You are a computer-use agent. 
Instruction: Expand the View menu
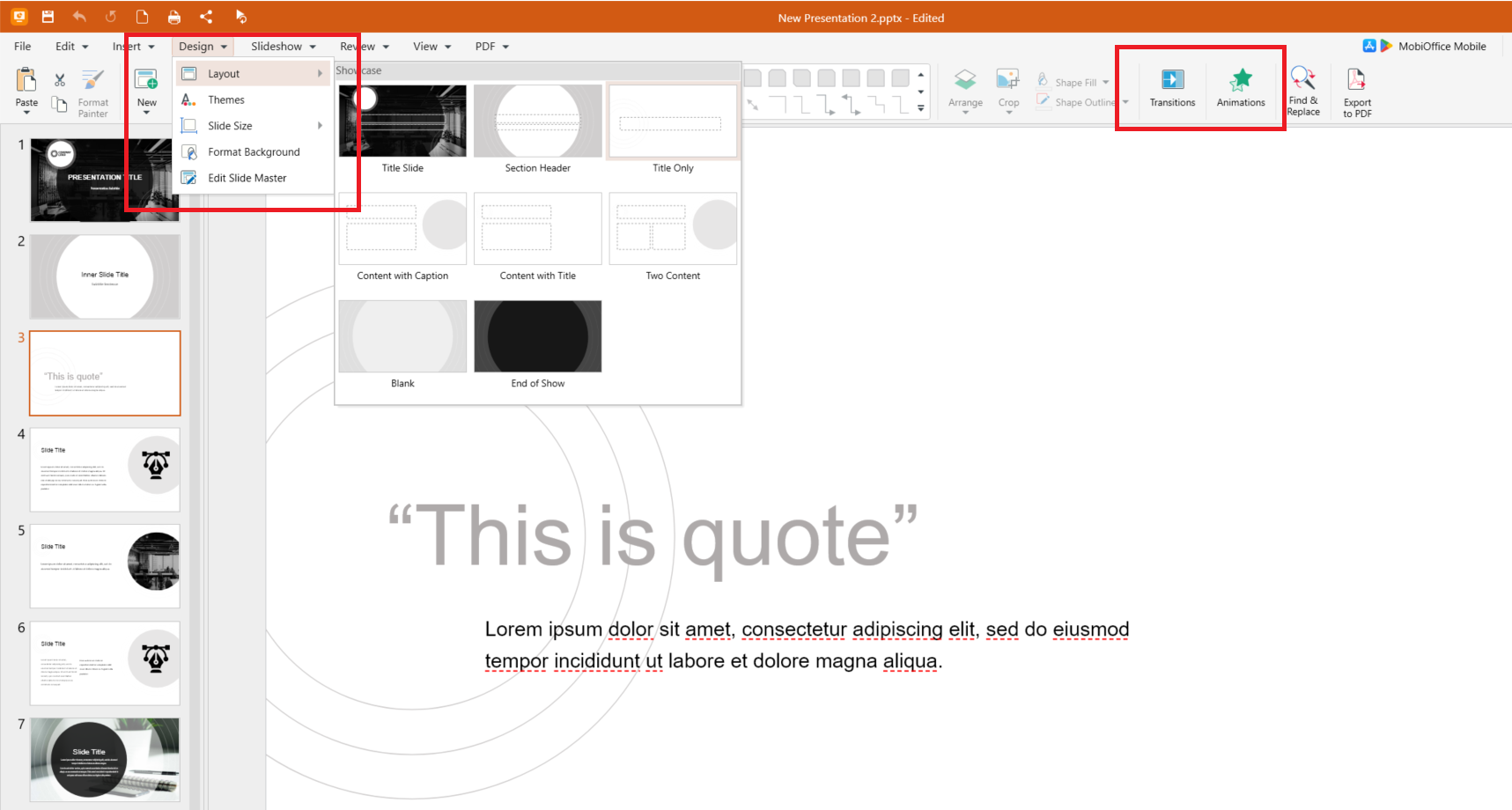point(431,47)
